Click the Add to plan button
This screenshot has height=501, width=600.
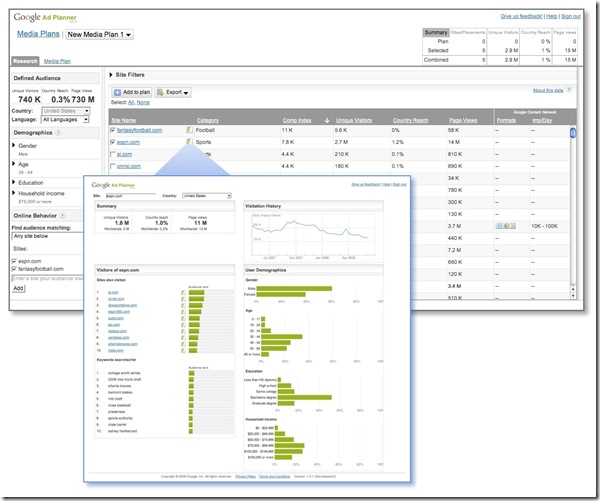(132, 92)
